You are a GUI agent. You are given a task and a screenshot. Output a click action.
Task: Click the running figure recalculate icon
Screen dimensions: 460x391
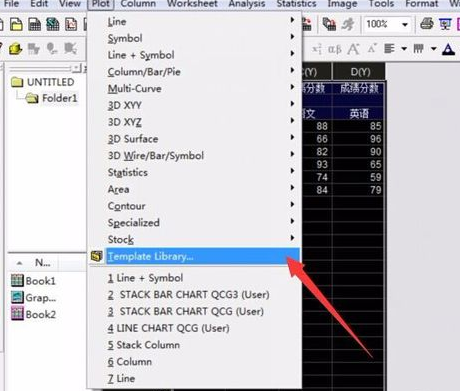click(347, 24)
